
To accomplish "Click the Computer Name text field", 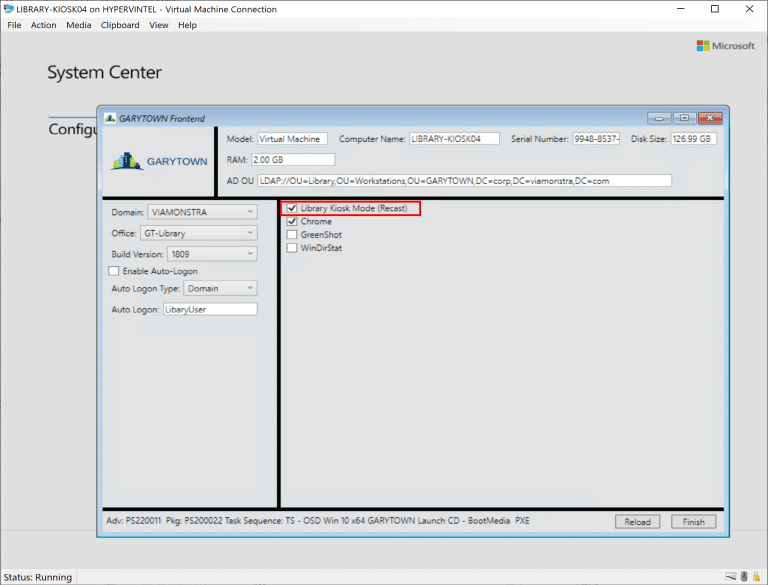I will click(x=453, y=139).
